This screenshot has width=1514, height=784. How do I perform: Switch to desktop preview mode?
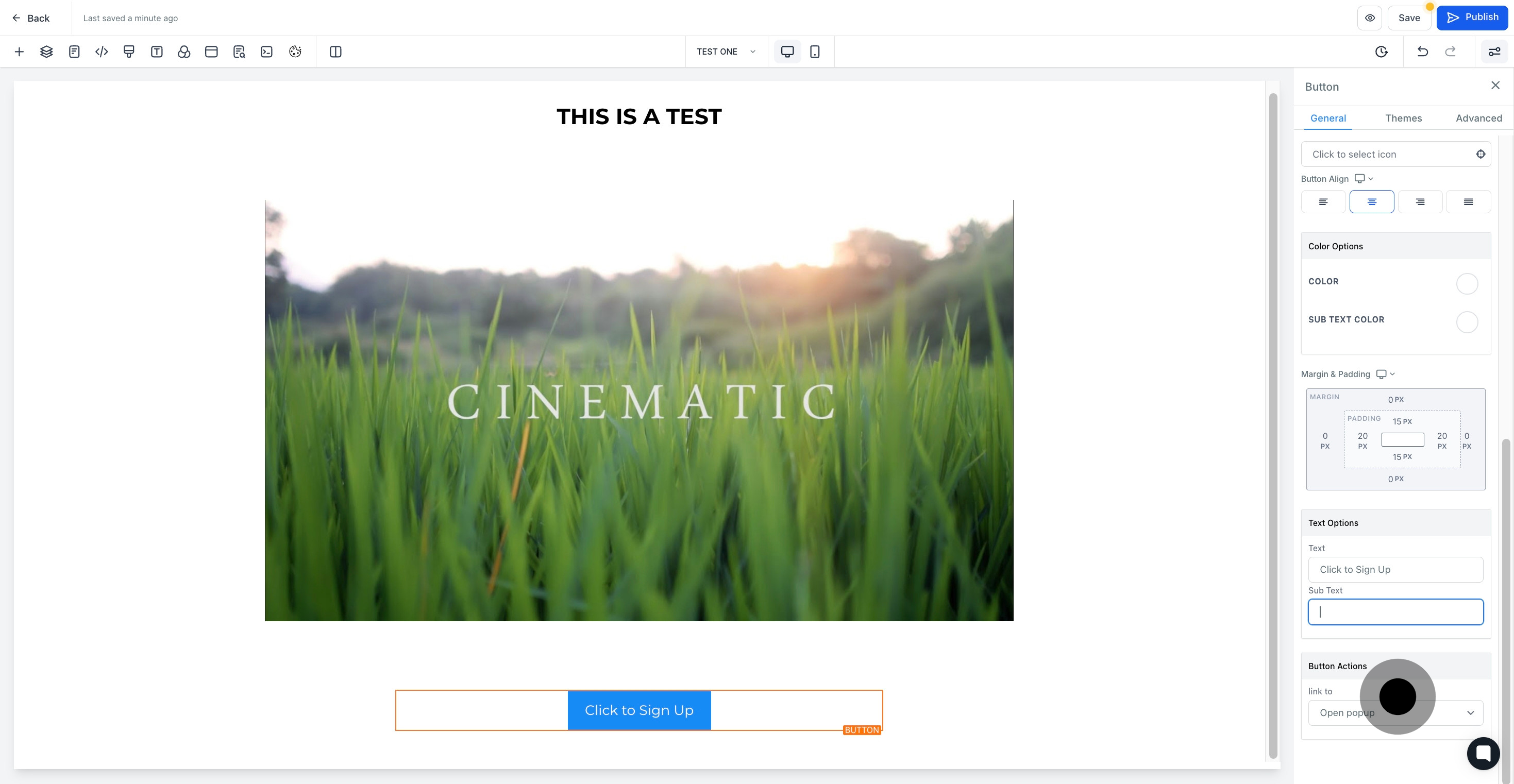(x=787, y=52)
